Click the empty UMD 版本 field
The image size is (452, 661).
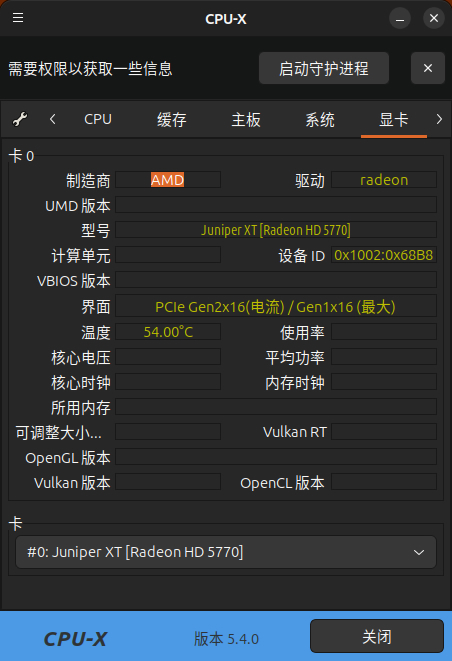click(x=276, y=205)
